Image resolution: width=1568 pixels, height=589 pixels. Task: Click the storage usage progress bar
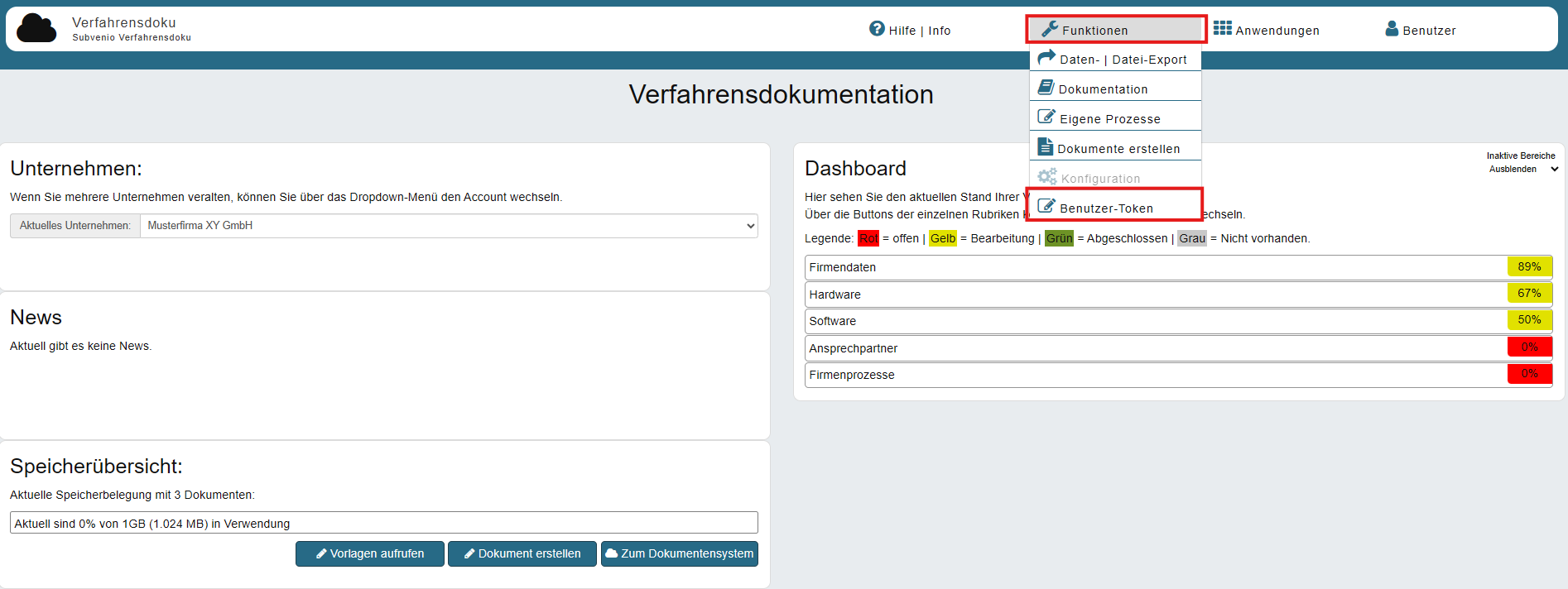[384, 523]
